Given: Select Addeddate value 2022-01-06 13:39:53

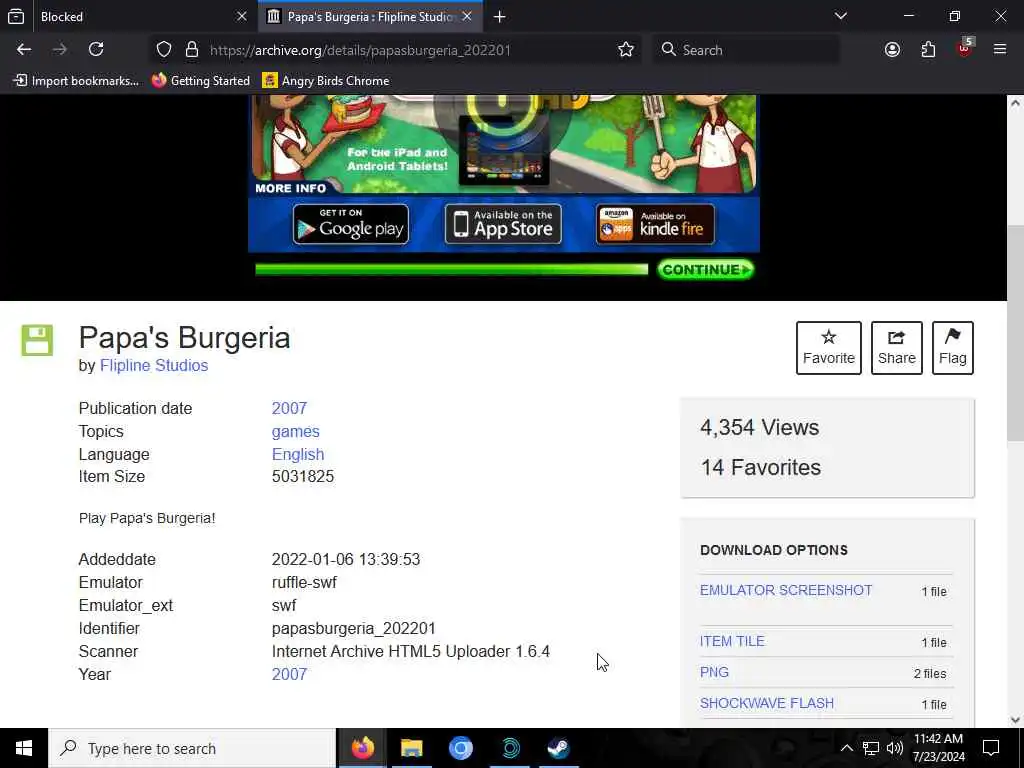Looking at the screenshot, I should click(x=346, y=560).
